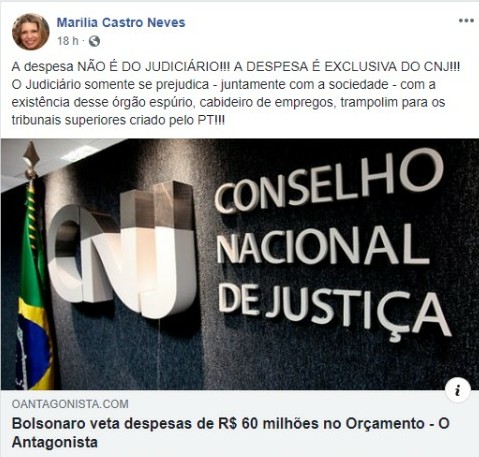This screenshot has width=479, height=457.
Task: Click the word CONSELHO in the image
Action: 328,182
